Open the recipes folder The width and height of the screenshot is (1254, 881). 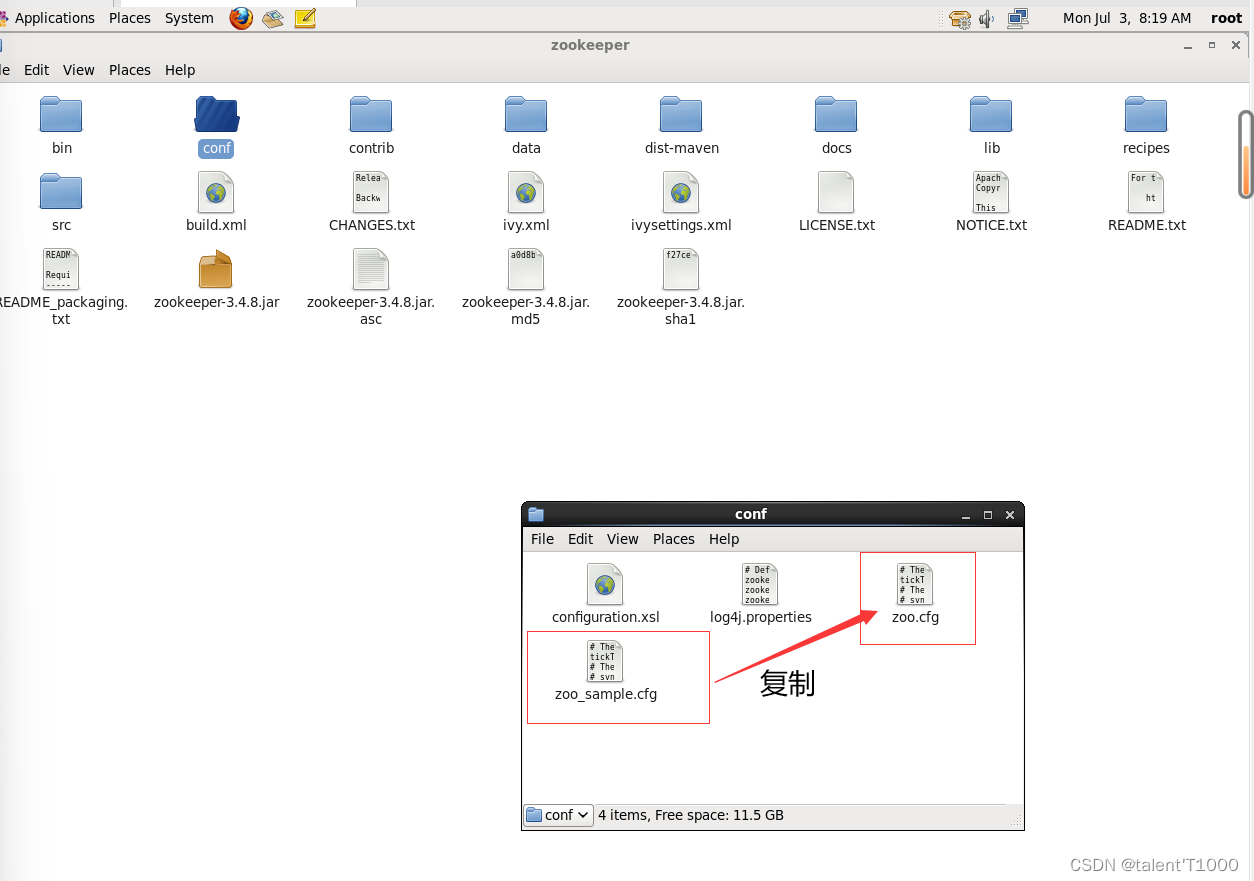click(1146, 115)
